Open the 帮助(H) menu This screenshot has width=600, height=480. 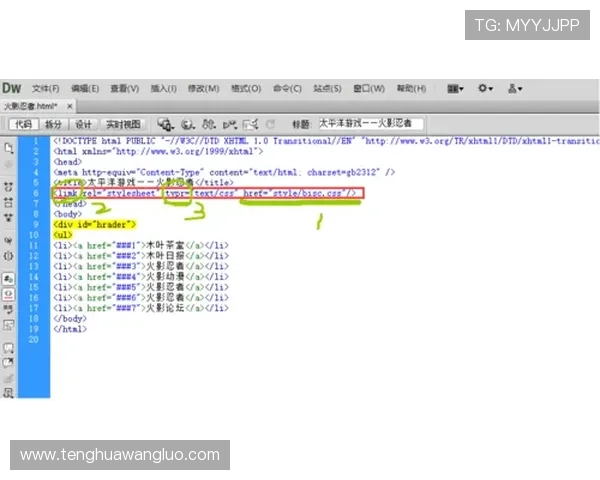coord(411,89)
